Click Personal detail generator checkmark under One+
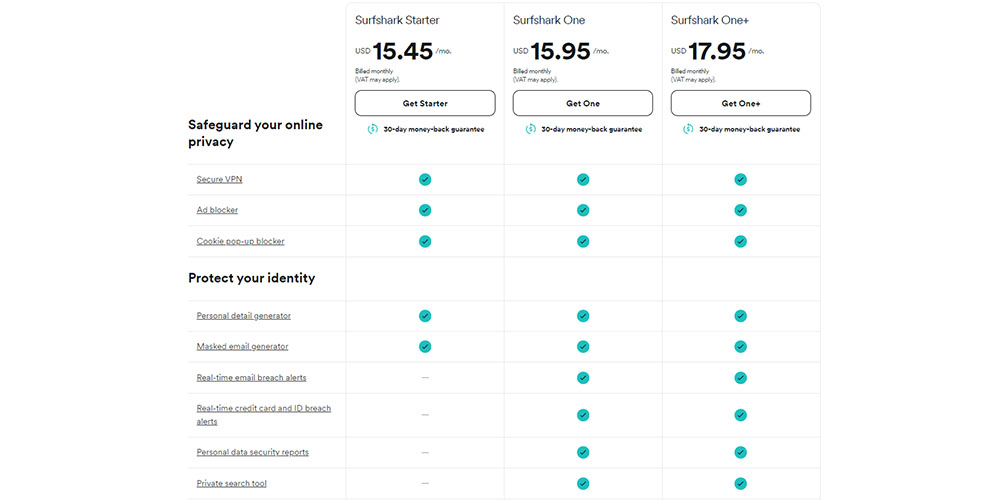1000x500 pixels. [740, 316]
